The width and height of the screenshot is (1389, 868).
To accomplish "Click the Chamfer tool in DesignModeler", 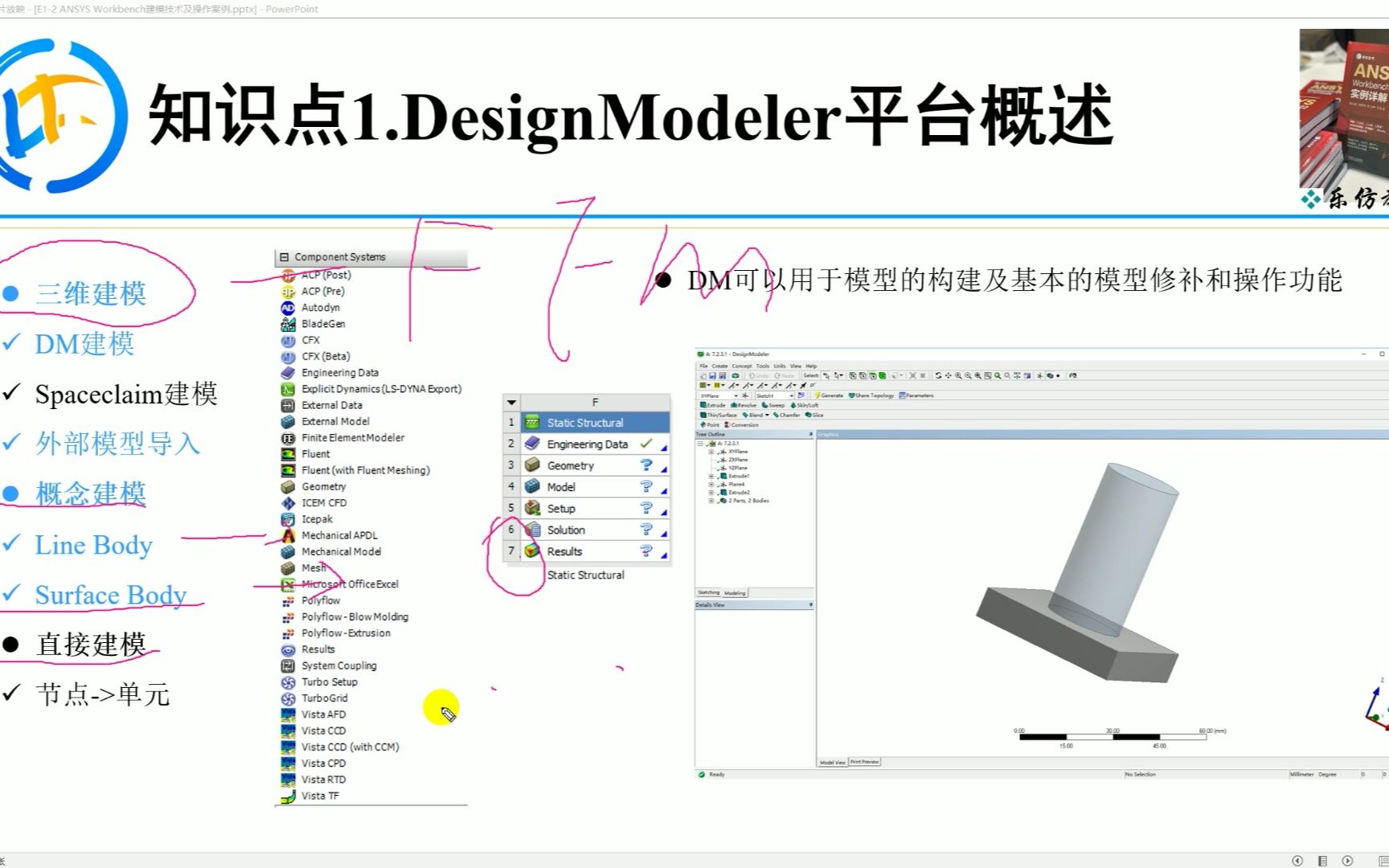I will point(787,415).
